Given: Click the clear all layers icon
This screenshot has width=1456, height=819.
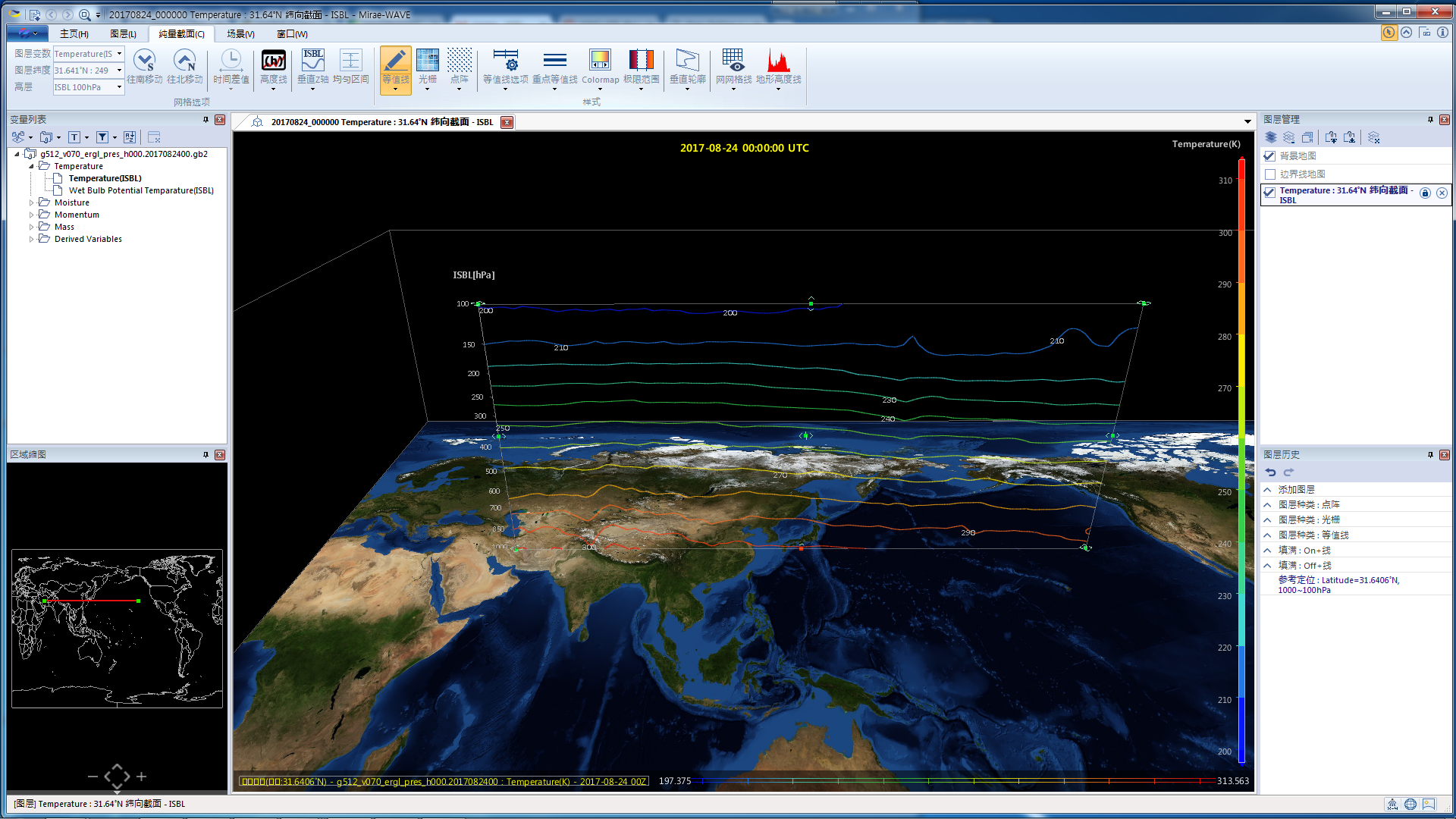Looking at the screenshot, I should 1373,137.
